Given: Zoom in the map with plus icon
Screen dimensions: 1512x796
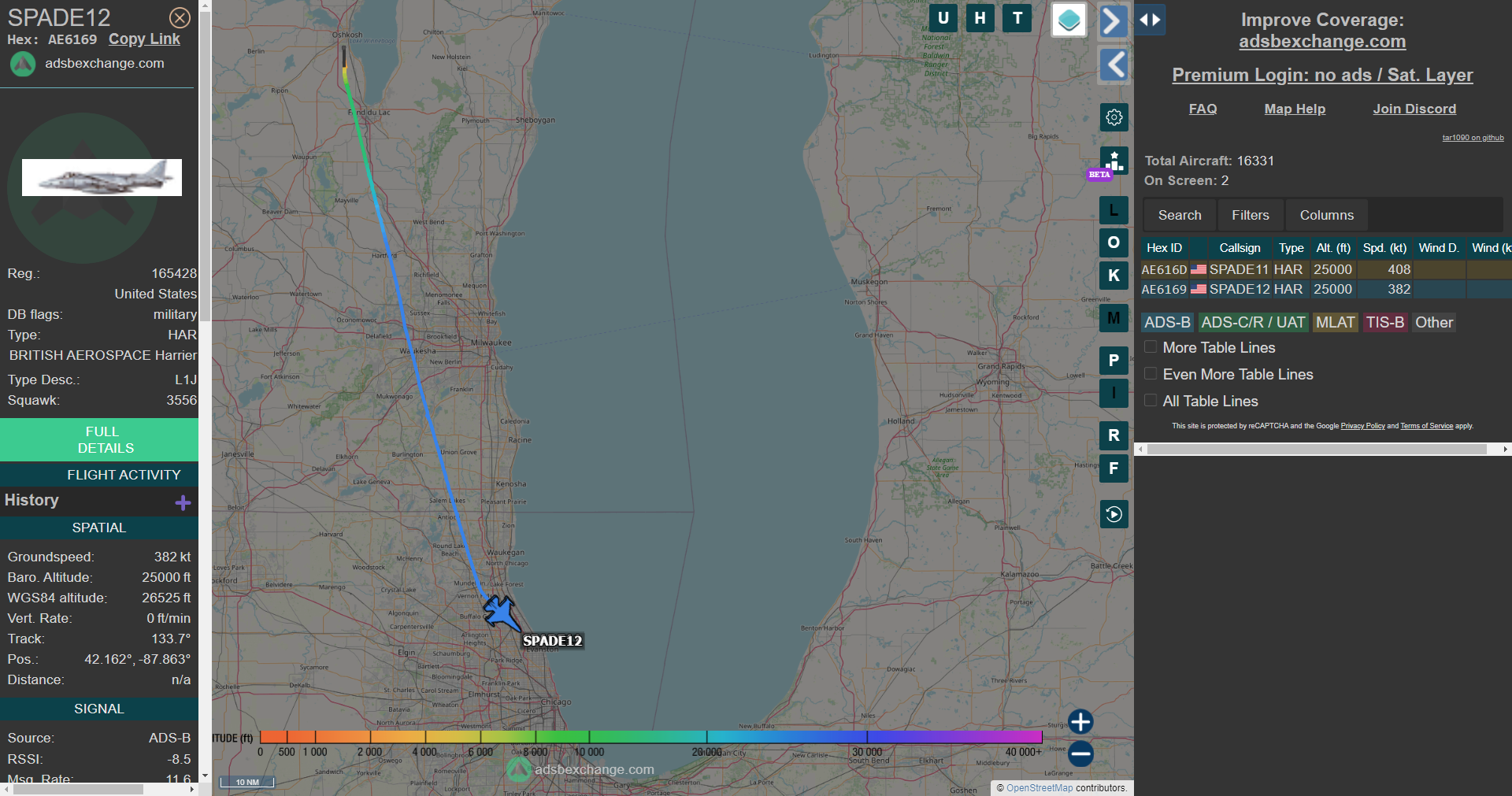Looking at the screenshot, I should (x=1080, y=721).
